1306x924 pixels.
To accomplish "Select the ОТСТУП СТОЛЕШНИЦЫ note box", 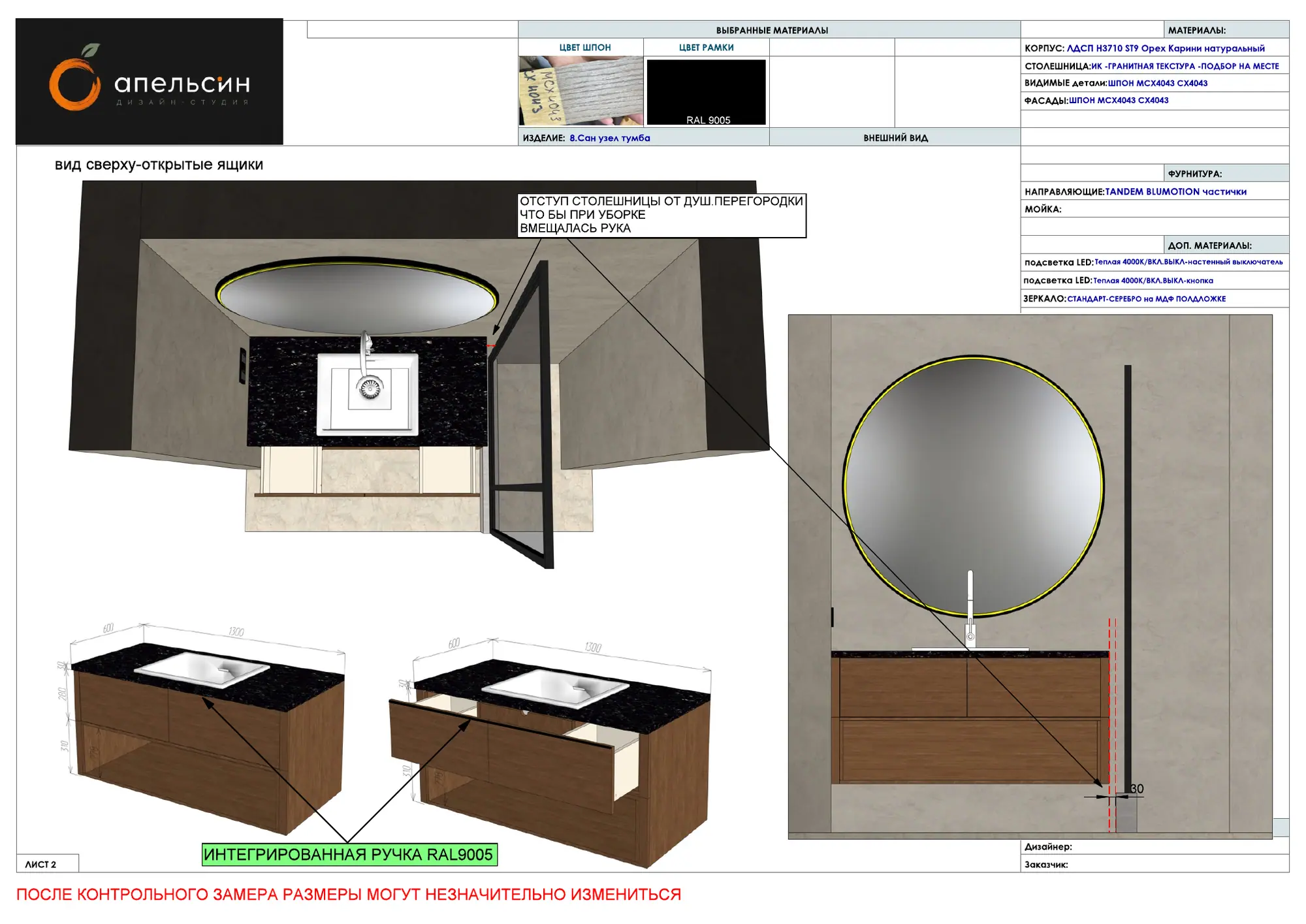I will [x=662, y=215].
